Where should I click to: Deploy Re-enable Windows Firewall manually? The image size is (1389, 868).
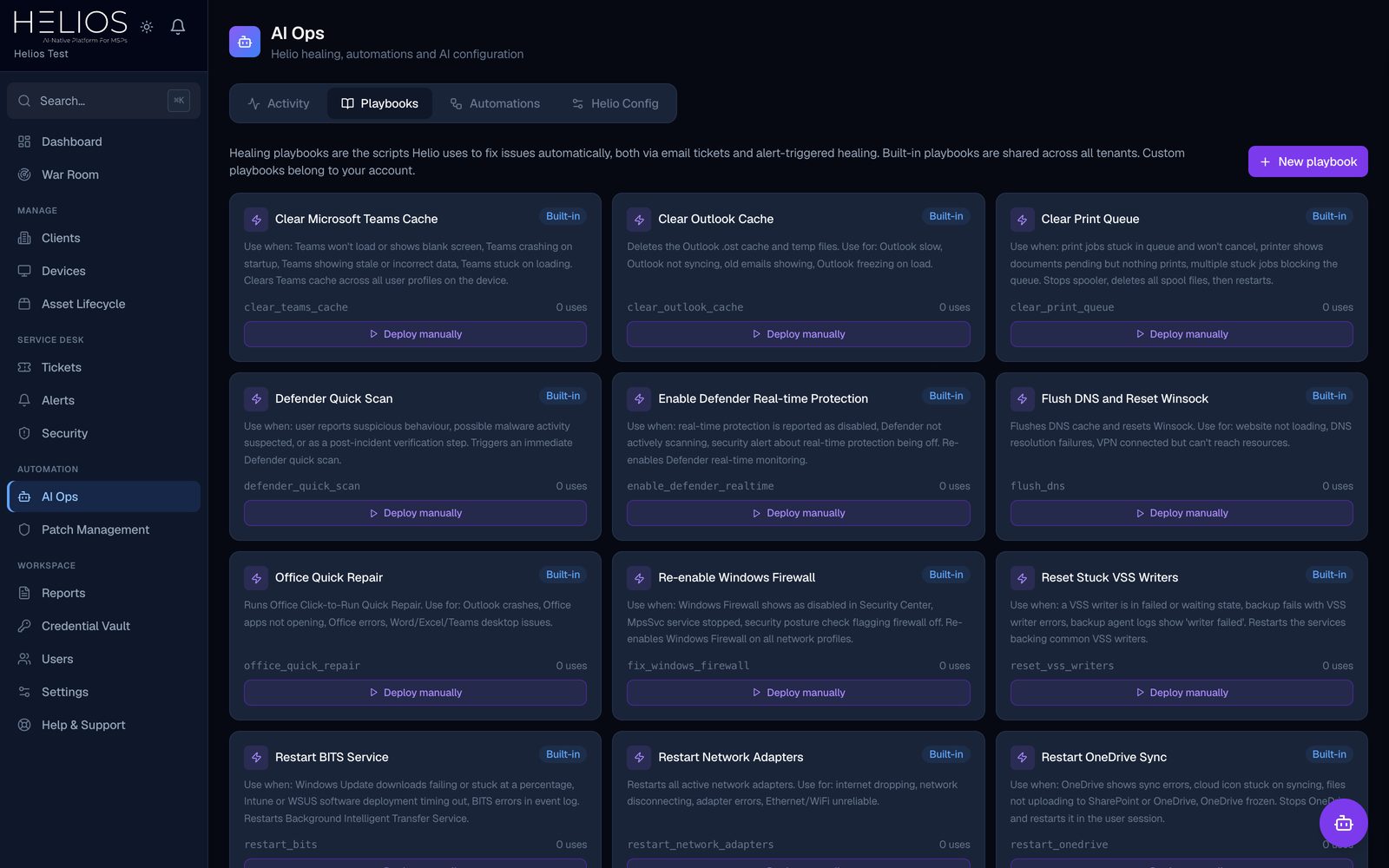pos(798,693)
